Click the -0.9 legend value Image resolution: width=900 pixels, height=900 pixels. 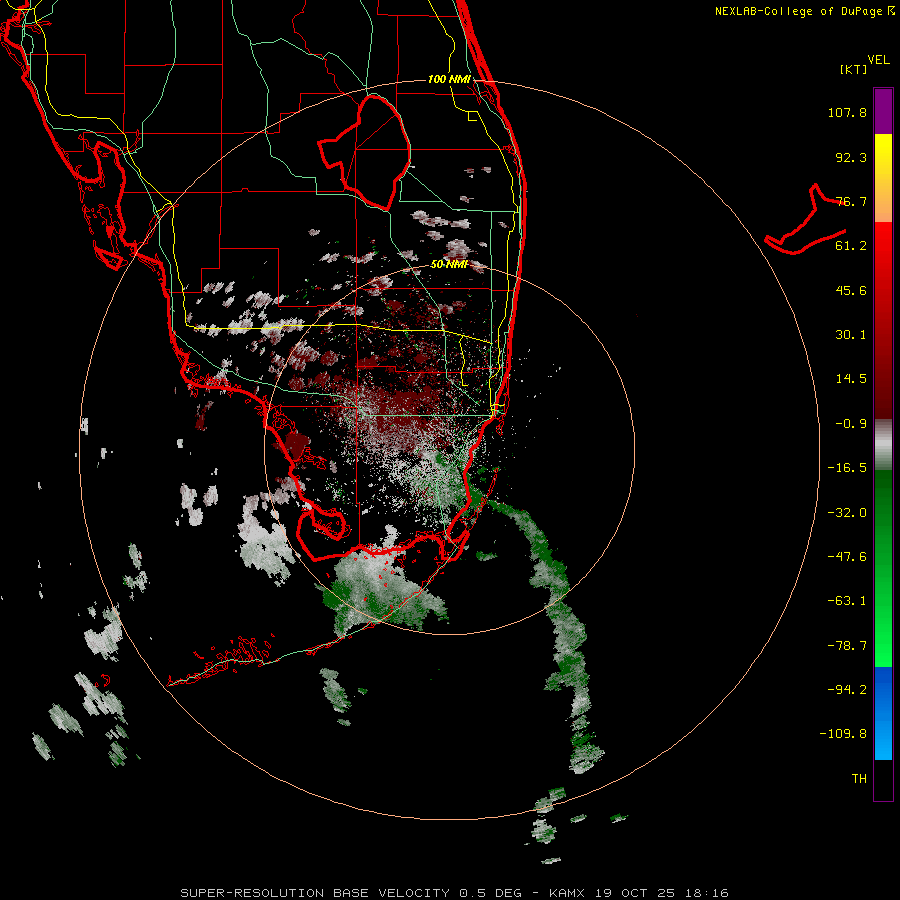coord(851,424)
